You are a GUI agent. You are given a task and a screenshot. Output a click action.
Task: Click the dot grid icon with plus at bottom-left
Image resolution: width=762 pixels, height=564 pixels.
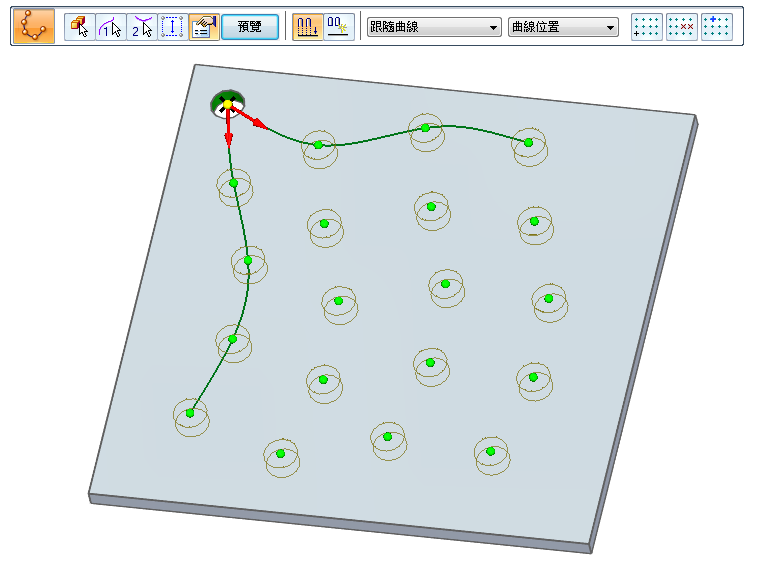click(647, 27)
